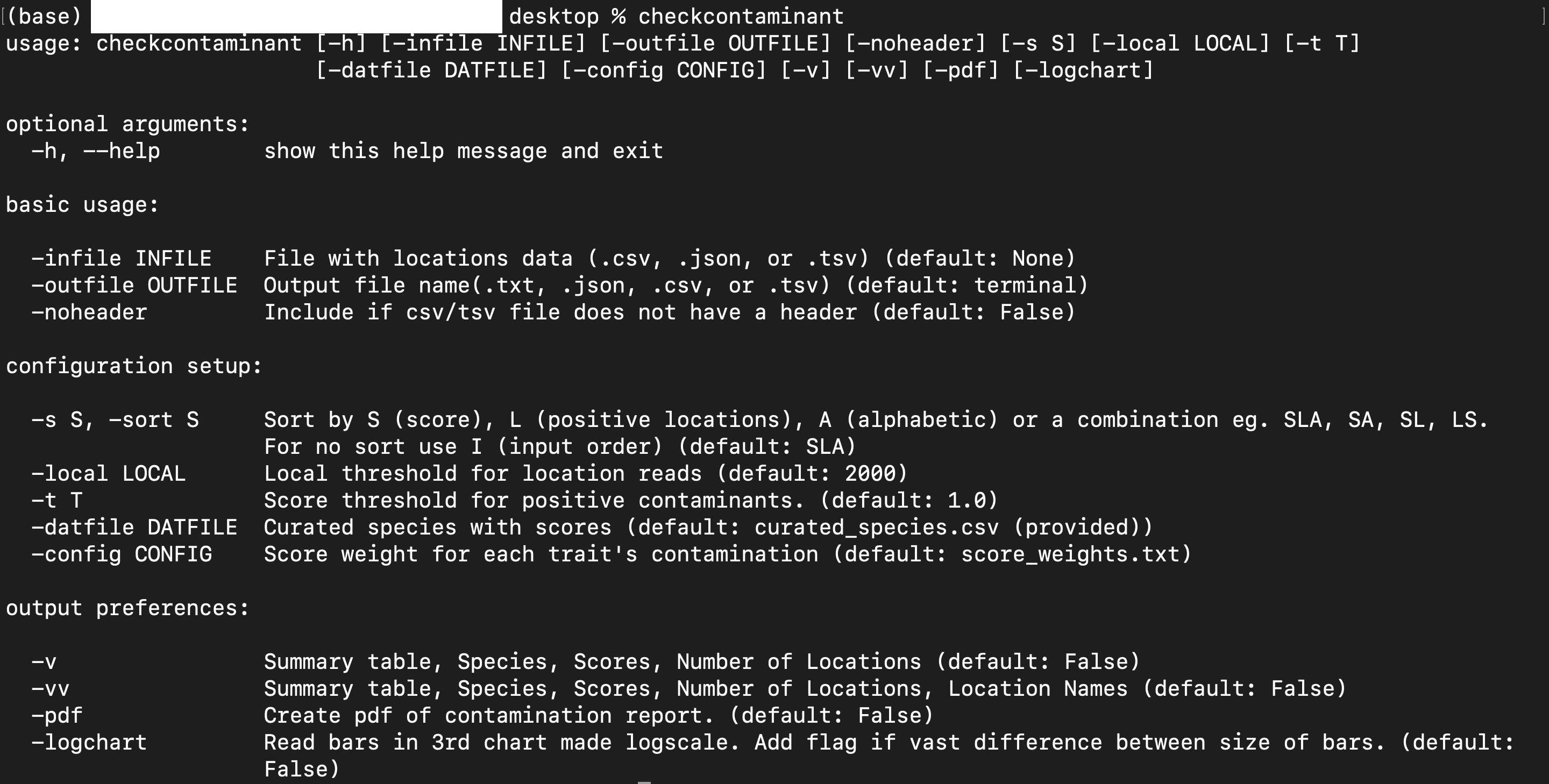The height and width of the screenshot is (784, 1549).
Task: Click the '-outfile OUTFILE' option in basic usage
Action: (x=134, y=286)
